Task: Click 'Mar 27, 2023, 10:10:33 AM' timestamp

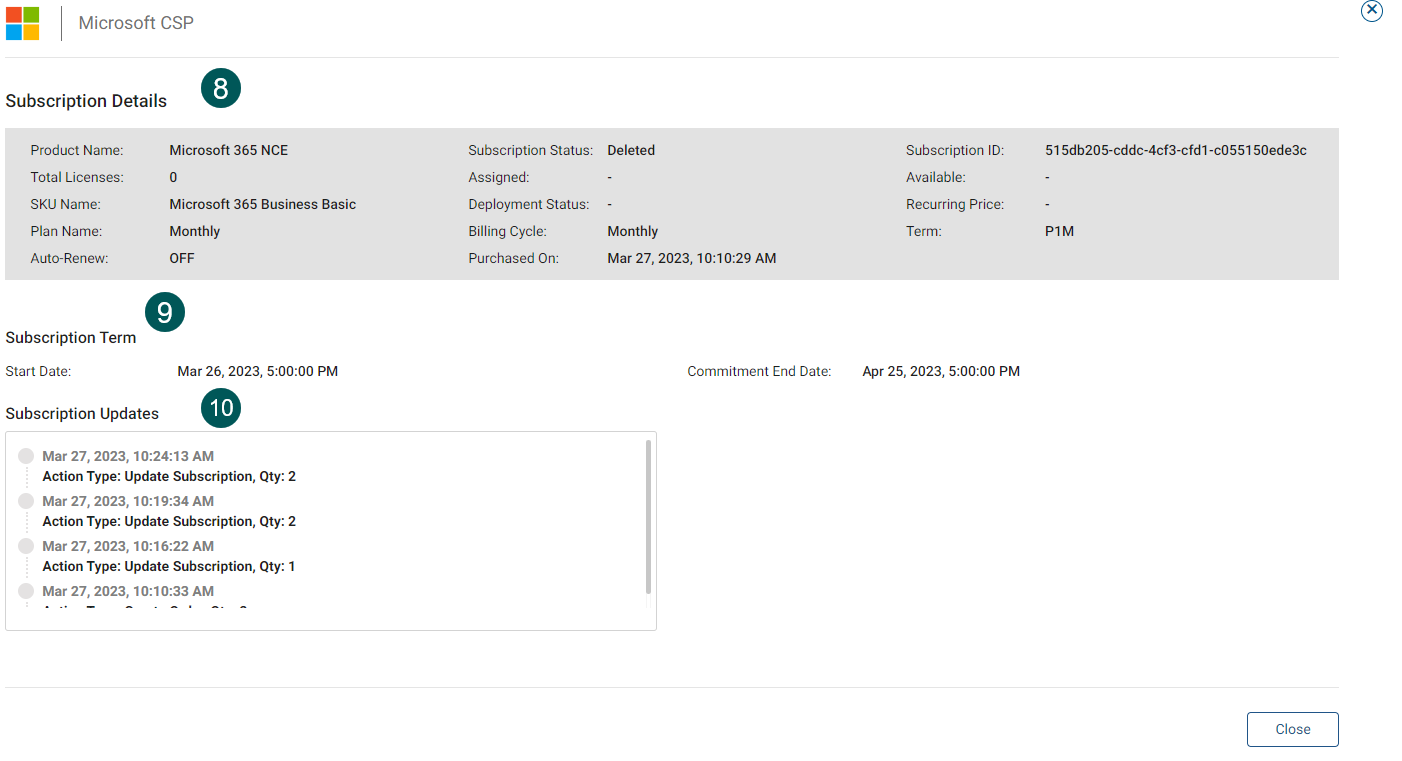Action: (x=128, y=591)
